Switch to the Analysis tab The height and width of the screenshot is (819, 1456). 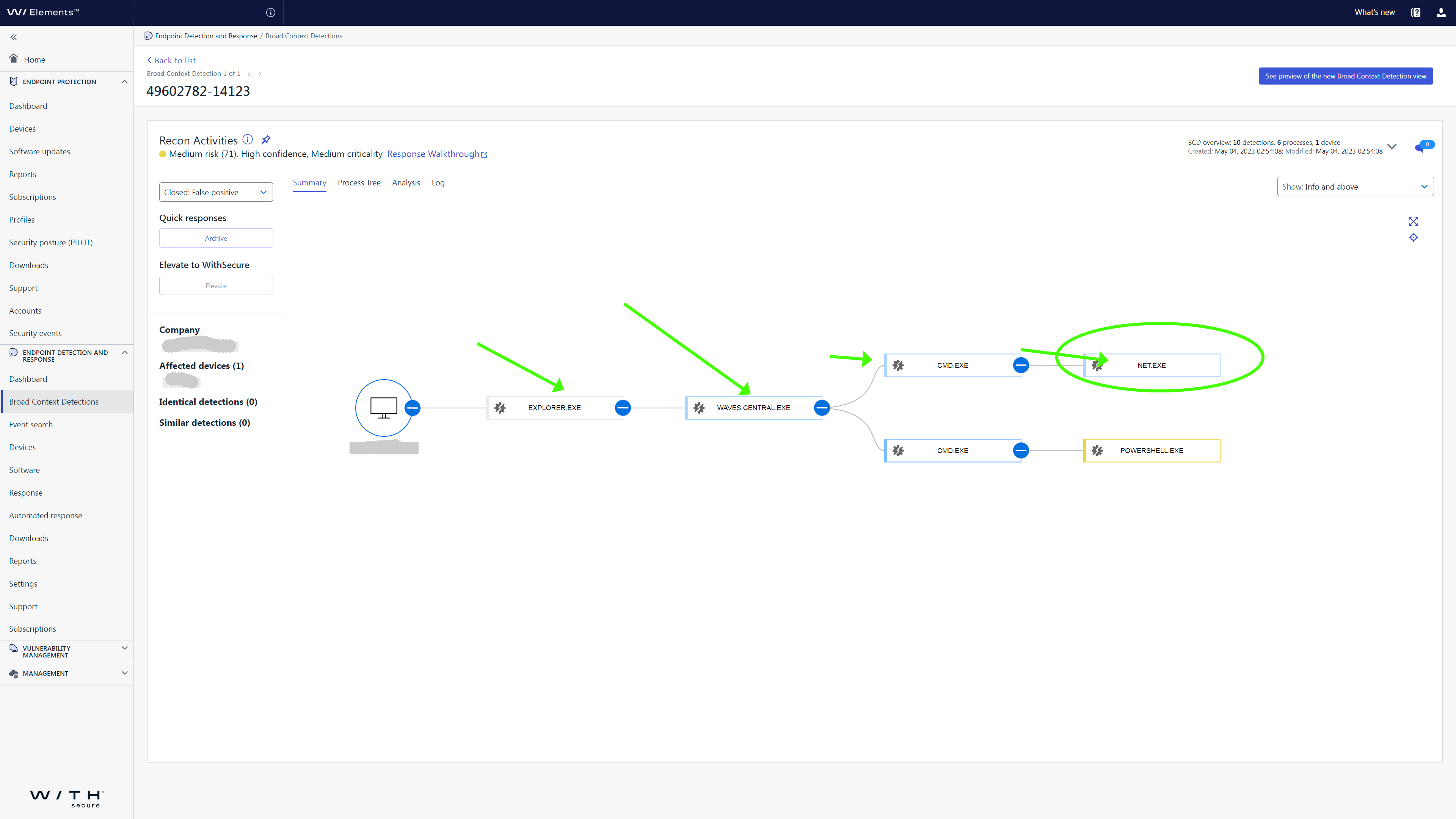click(x=406, y=182)
